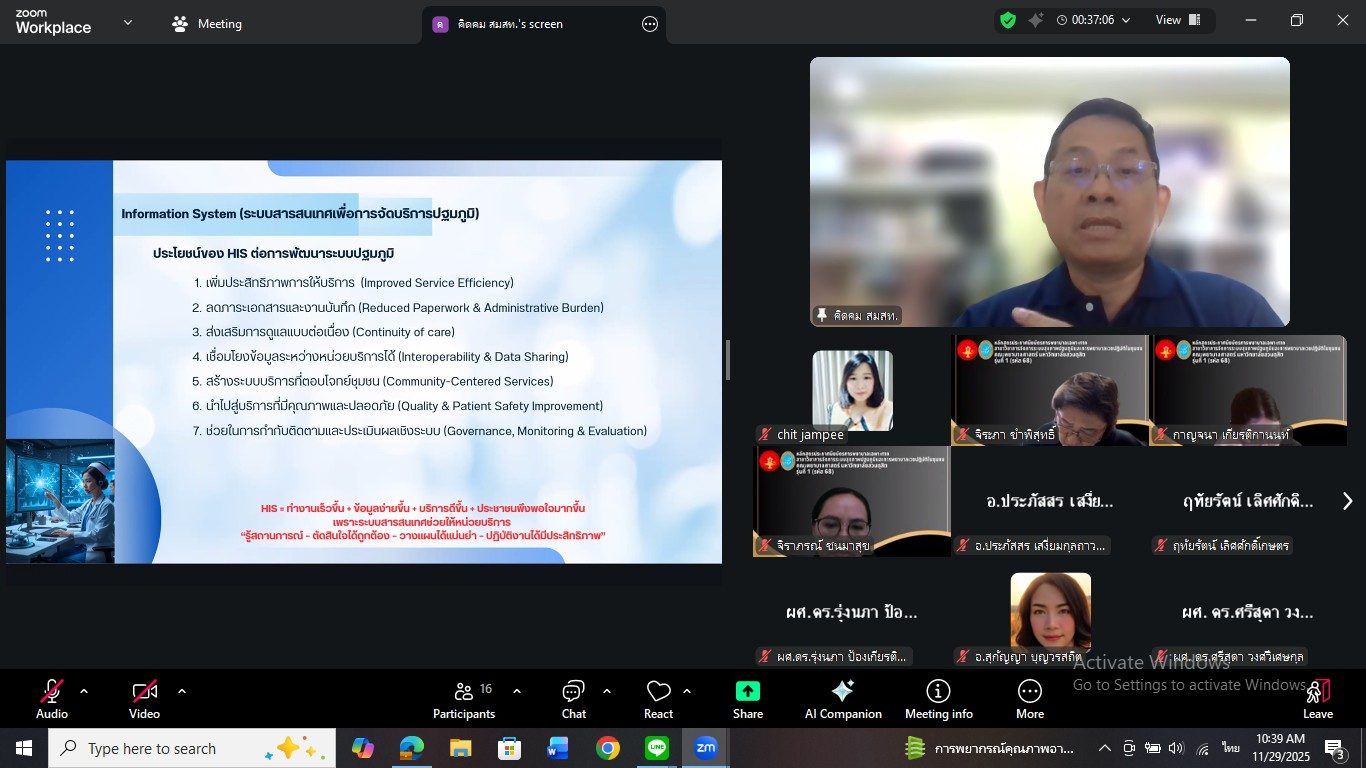1366x768 pixels.
Task: Click the green Share screen icon
Action: (747, 700)
